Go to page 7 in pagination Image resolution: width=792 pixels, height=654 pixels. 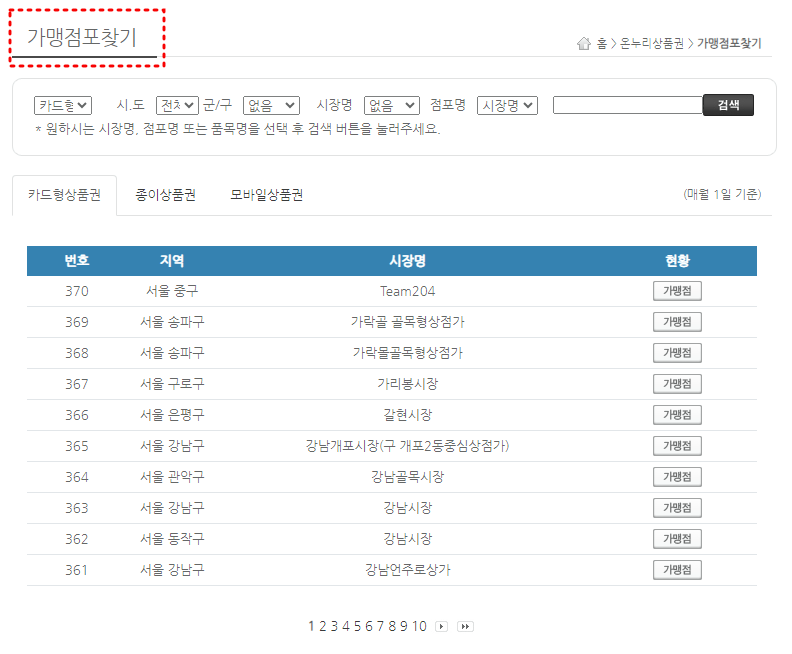(x=380, y=626)
